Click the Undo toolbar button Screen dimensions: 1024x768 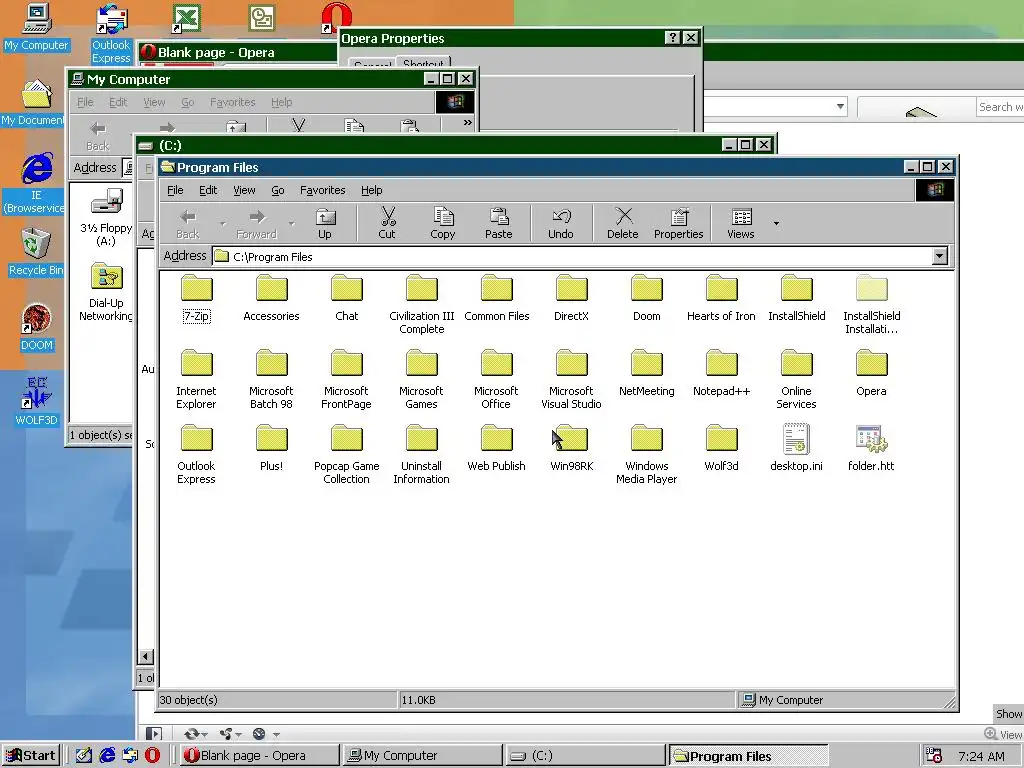pyautogui.click(x=560, y=223)
